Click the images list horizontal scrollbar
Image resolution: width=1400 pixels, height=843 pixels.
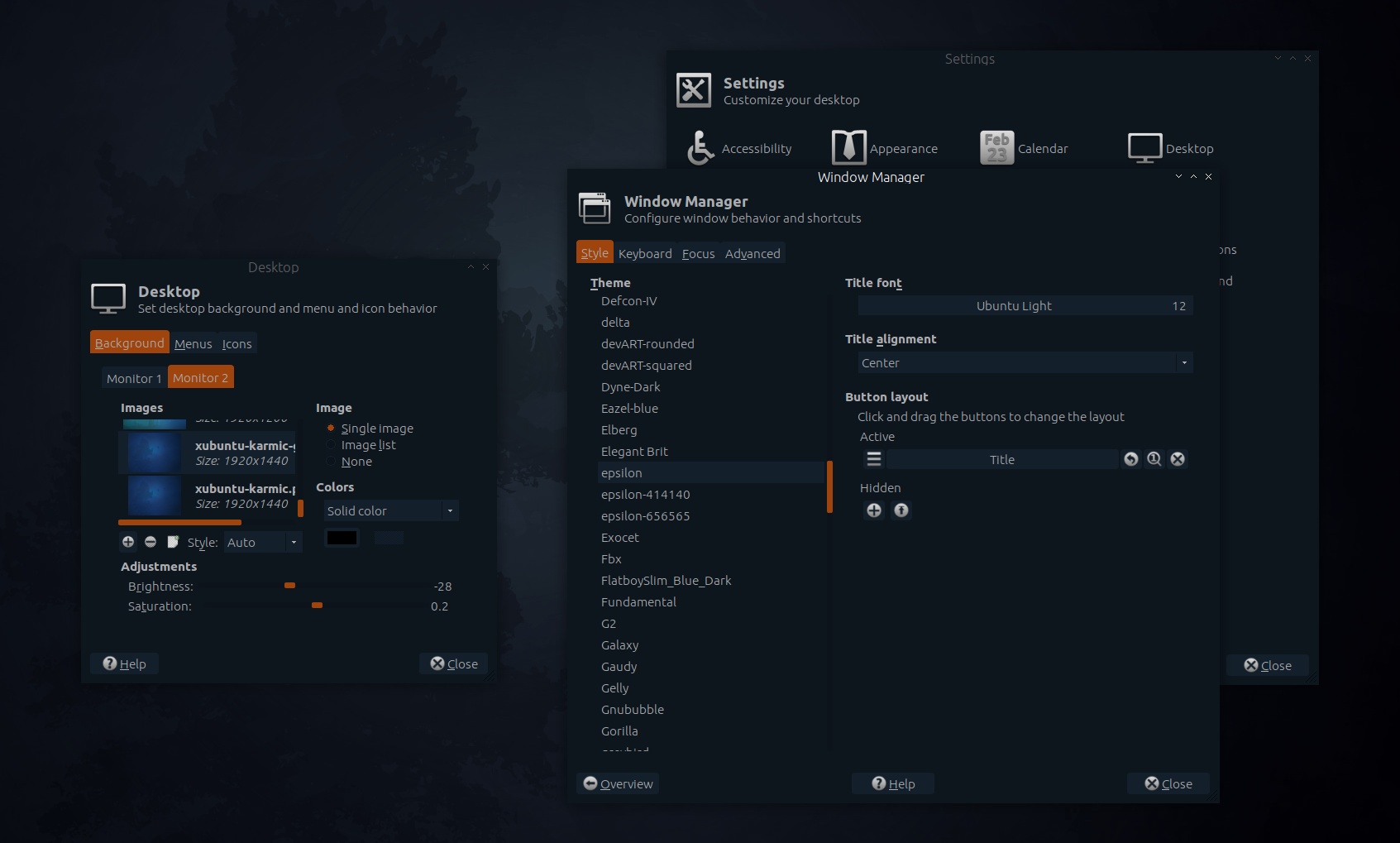tap(180, 522)
